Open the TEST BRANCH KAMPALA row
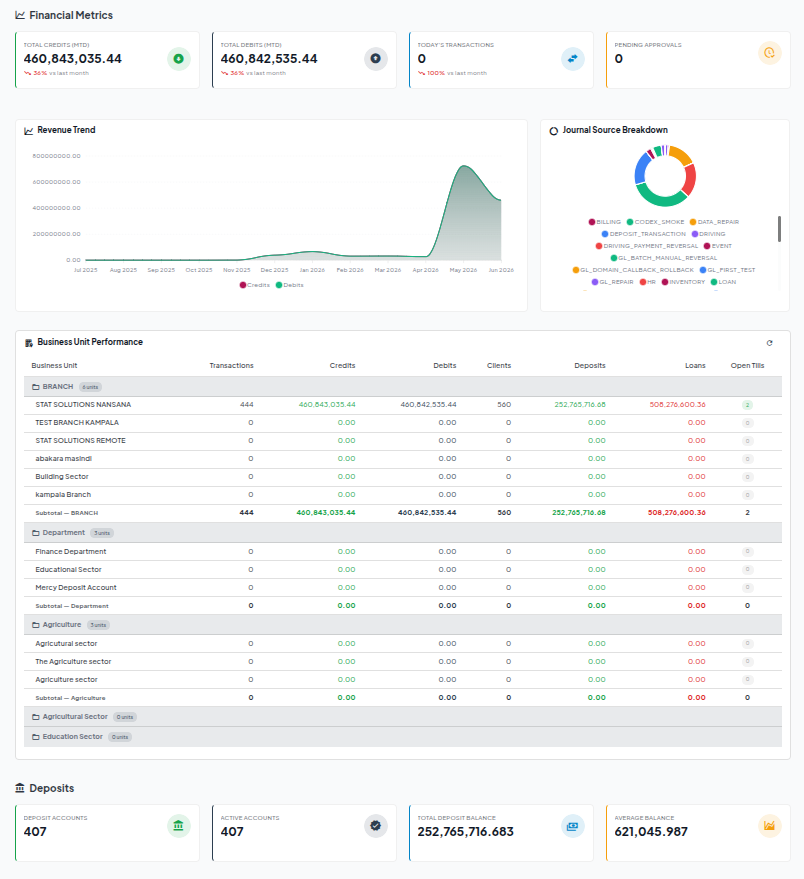The image size is (804, 879). tap(403, 423)
